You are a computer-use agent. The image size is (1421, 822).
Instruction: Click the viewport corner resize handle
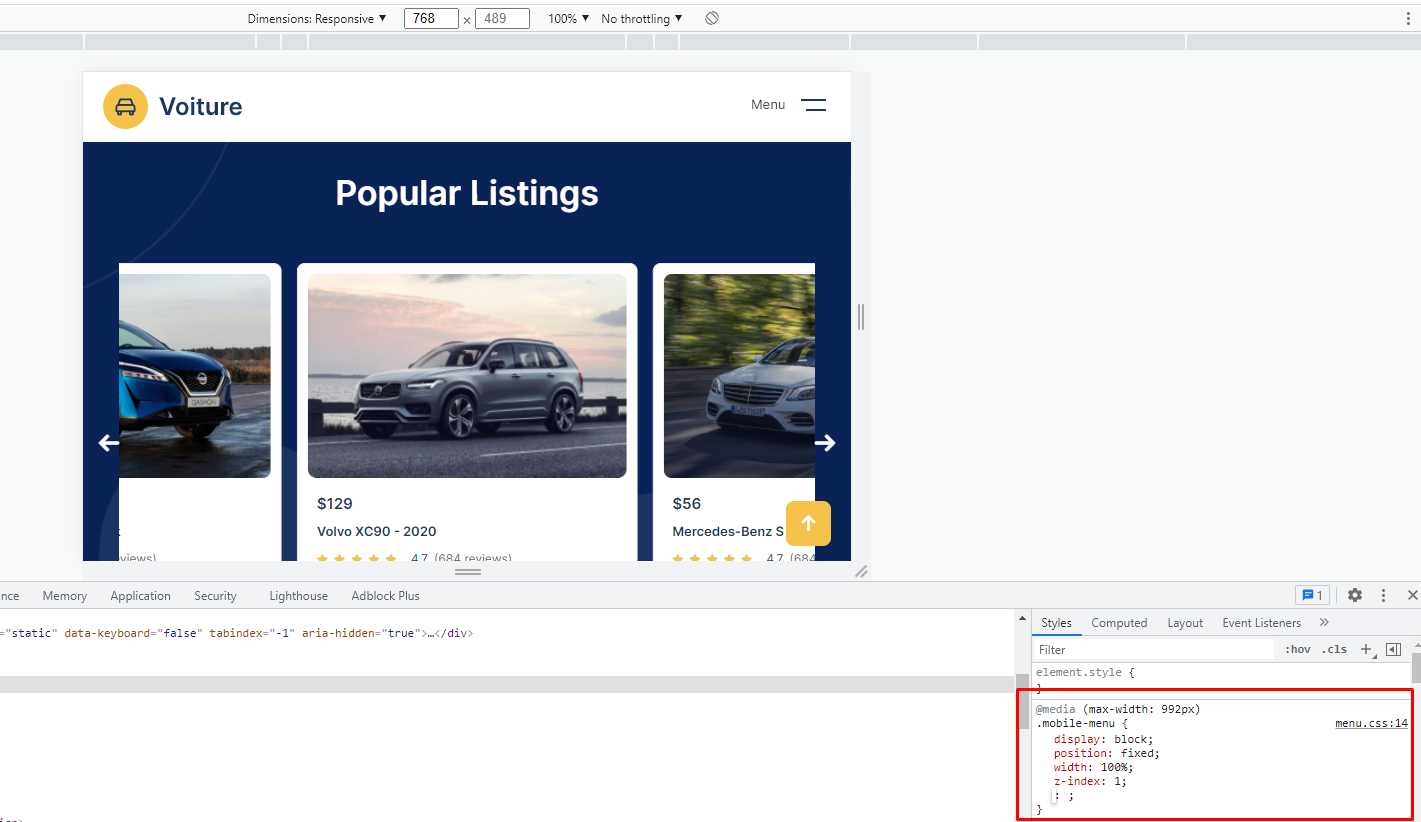click(x=861, y=572)
